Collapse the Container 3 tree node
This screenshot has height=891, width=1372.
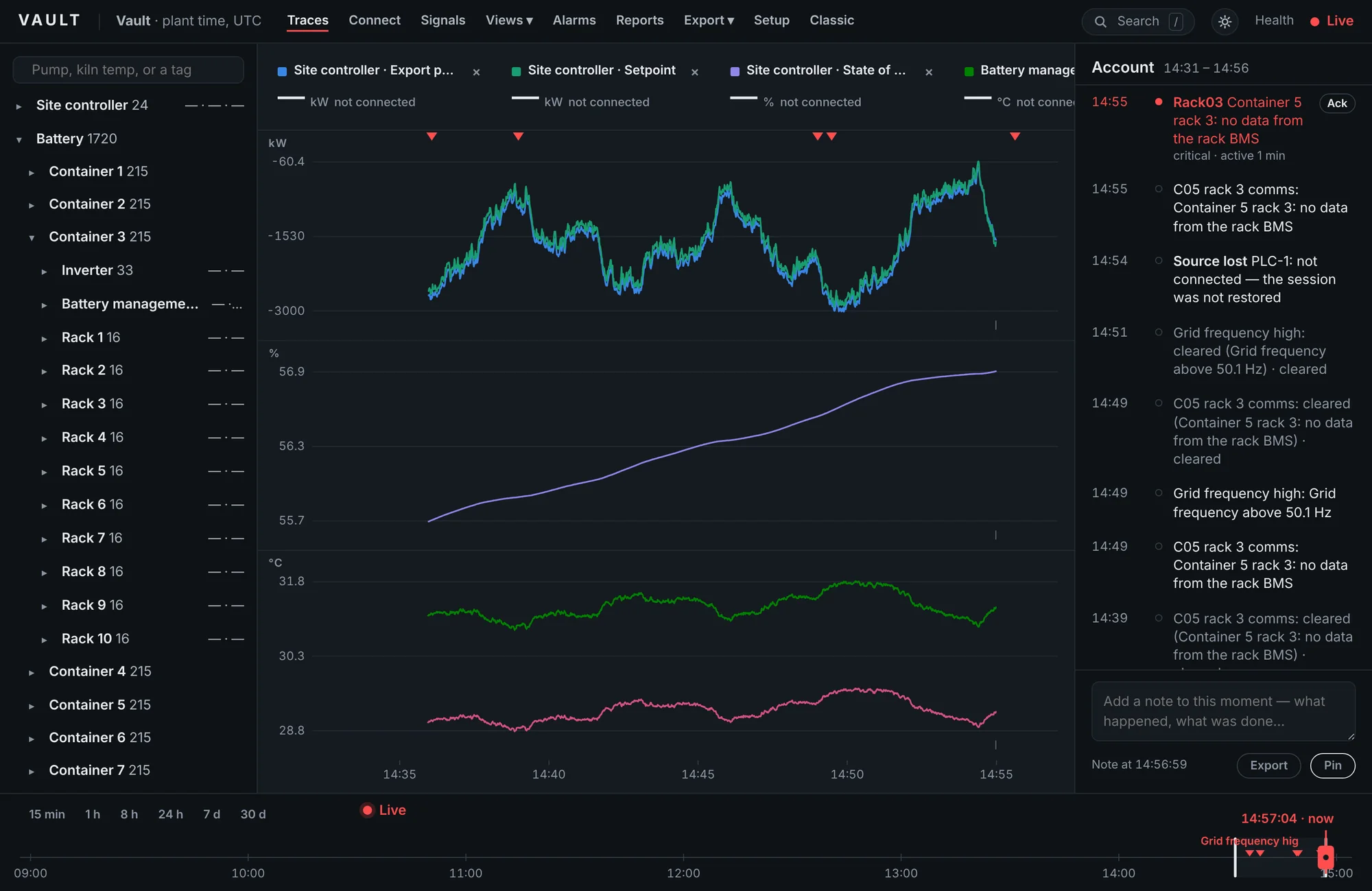tap(32, 238)
